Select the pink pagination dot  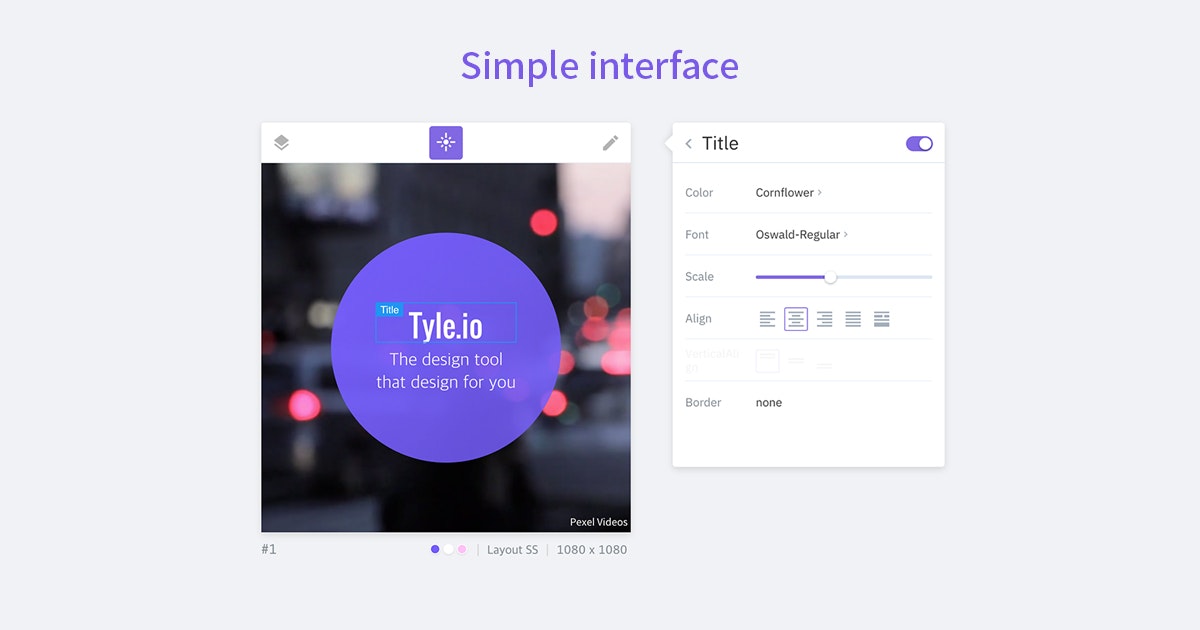click(x=463, y=549)
